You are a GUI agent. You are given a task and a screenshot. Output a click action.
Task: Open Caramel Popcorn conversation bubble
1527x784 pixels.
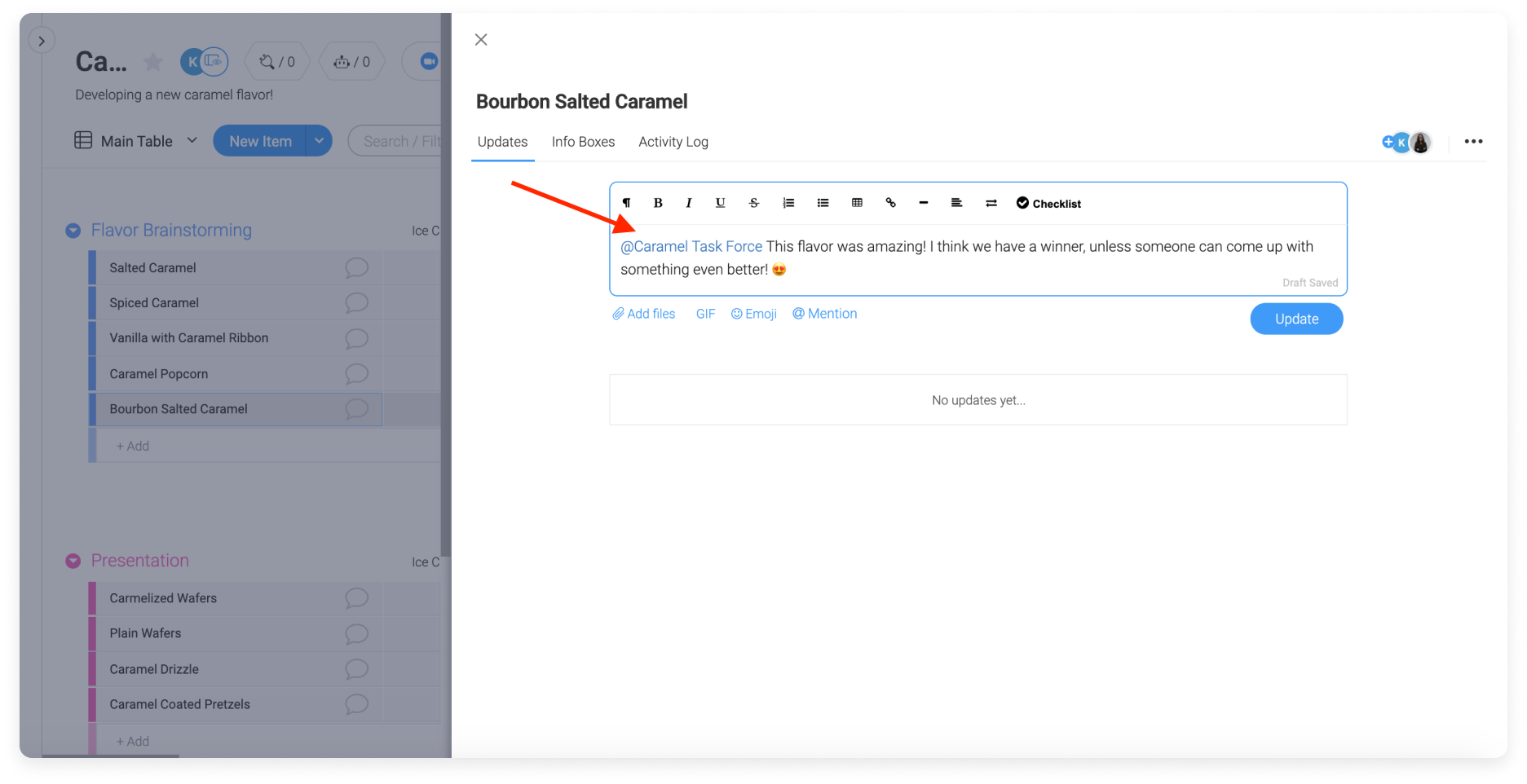[x=356, y=374]
